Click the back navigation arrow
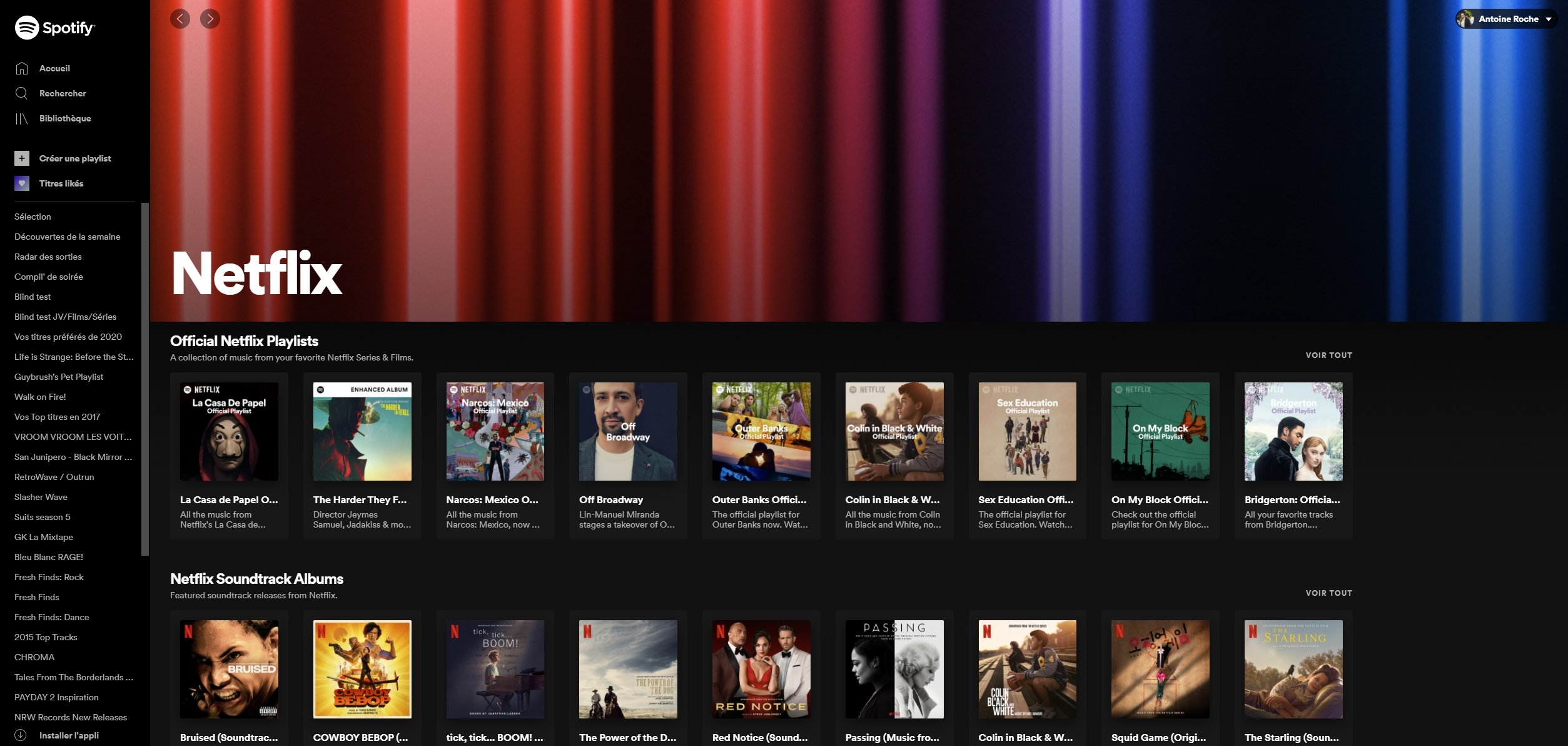 [x=180, y=19]
